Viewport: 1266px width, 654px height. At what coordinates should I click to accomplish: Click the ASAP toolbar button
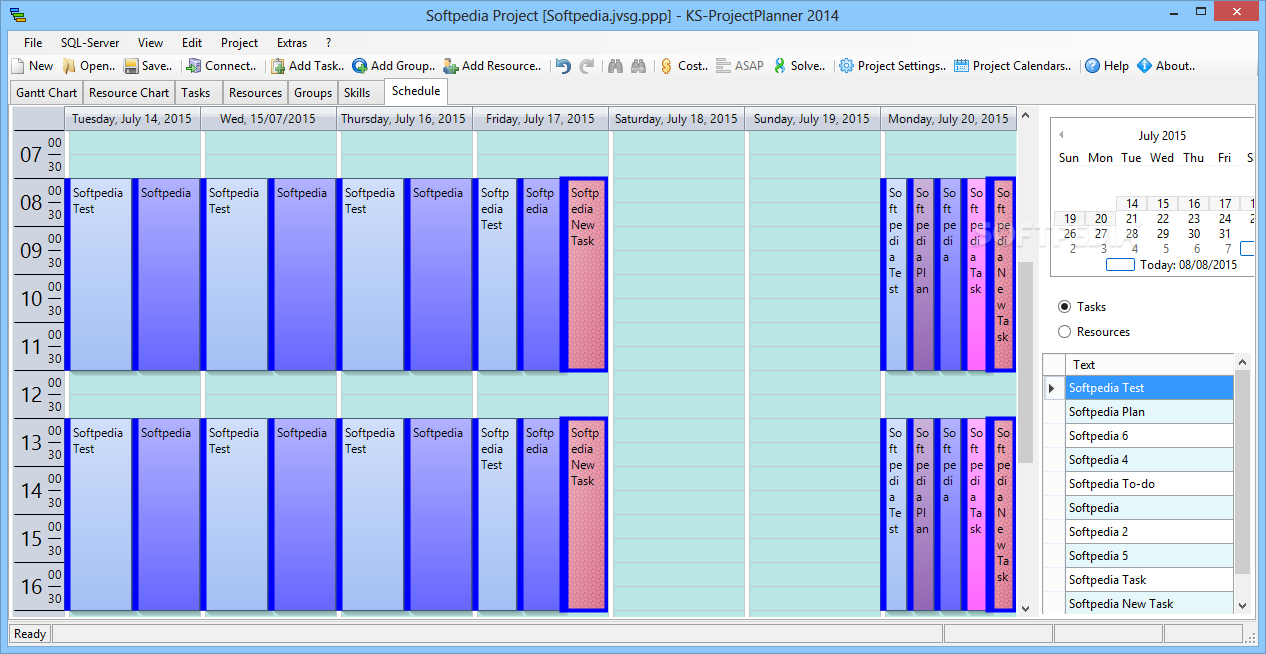(x=740, y=66)
